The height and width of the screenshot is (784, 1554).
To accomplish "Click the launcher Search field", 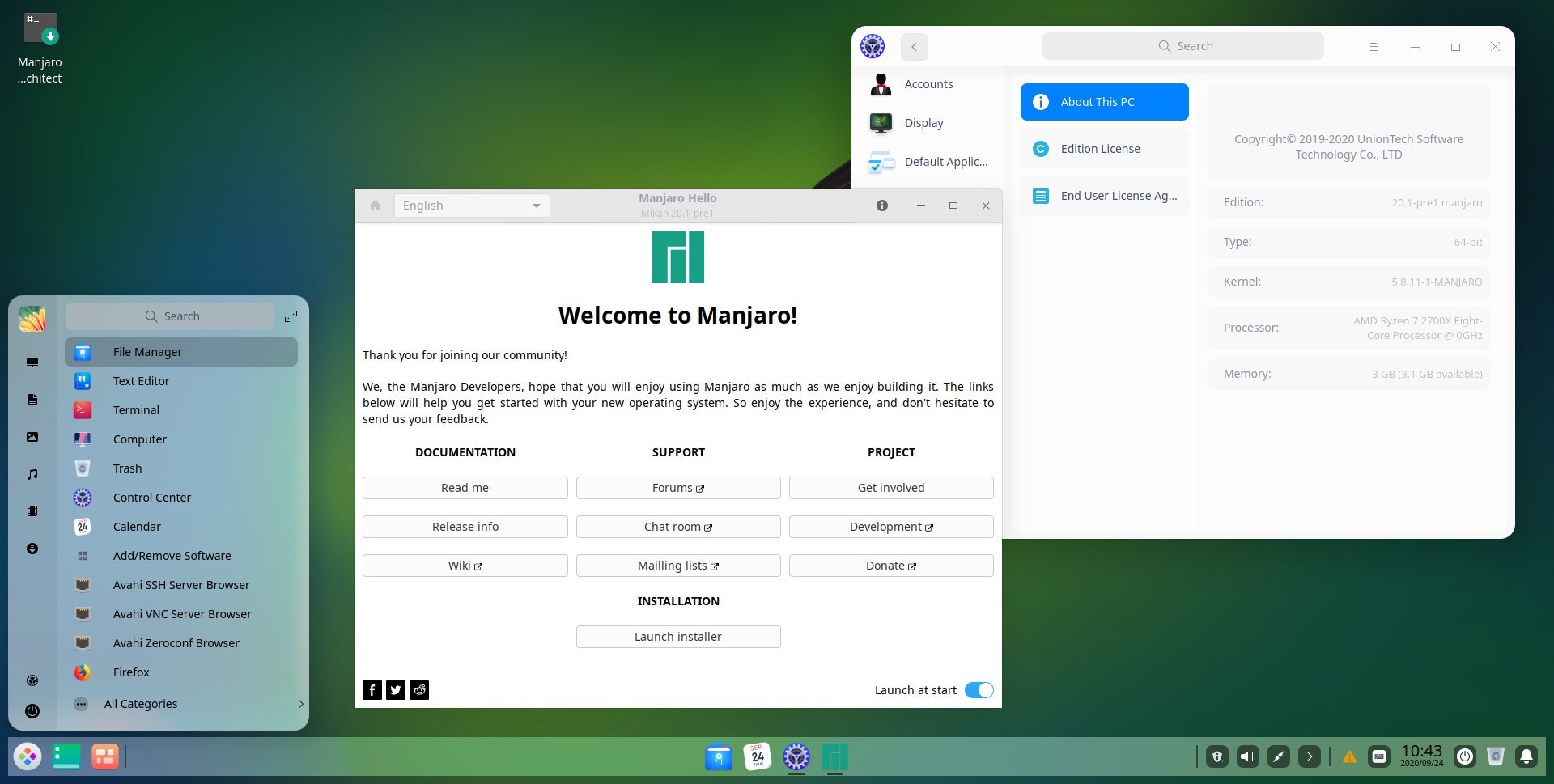I will [170, 316].
